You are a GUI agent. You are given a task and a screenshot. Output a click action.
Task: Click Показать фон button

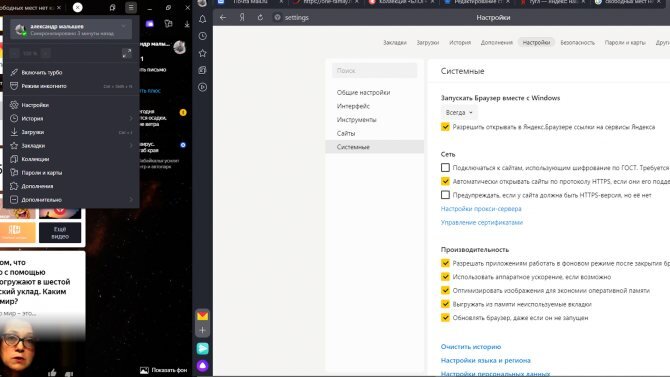(x=164, y=370)
